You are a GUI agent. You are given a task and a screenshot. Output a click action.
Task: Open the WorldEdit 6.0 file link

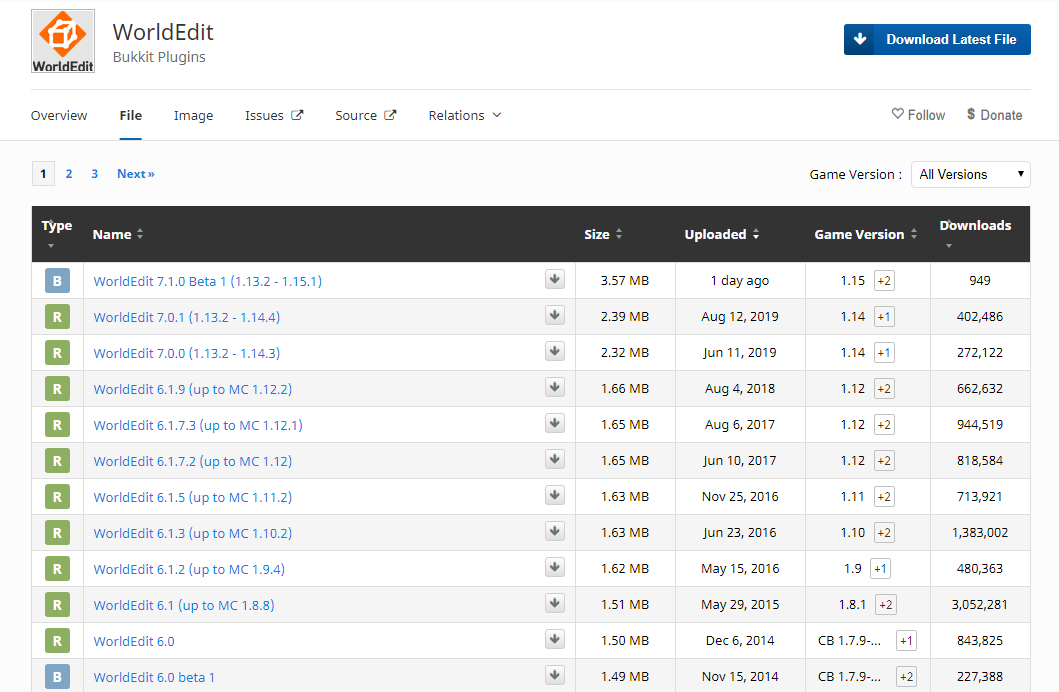pos(134,641)
